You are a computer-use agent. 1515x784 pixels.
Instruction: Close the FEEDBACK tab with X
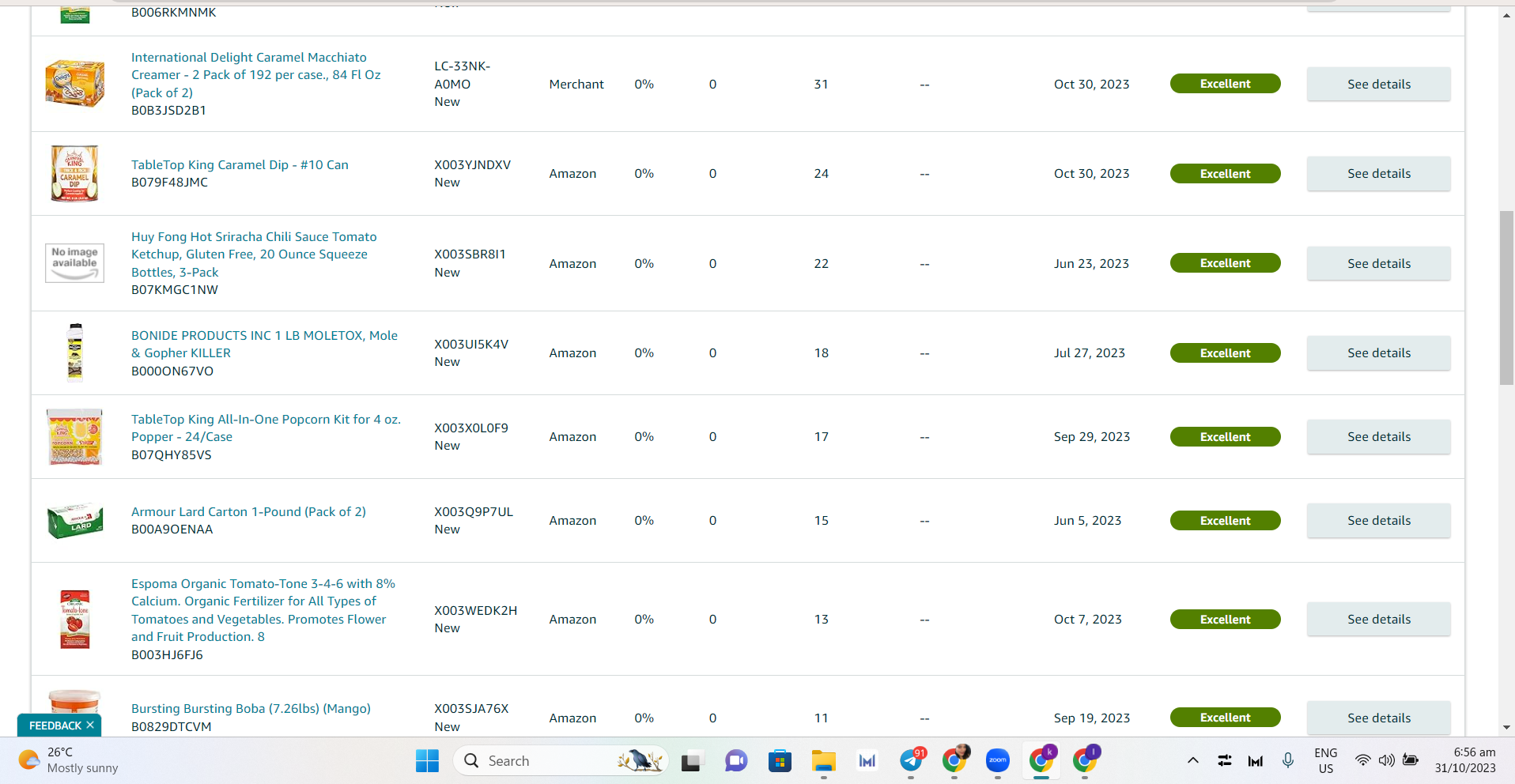(x=90, y=725)
